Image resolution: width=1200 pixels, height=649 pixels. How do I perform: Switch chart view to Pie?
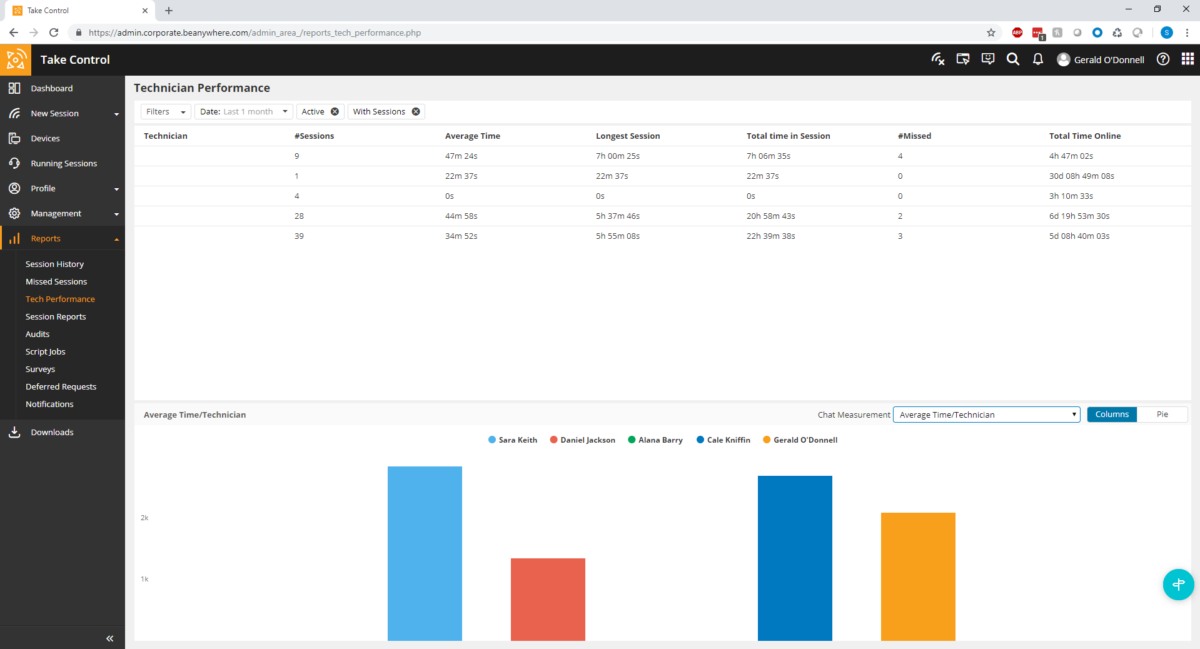pos(1163,414)
